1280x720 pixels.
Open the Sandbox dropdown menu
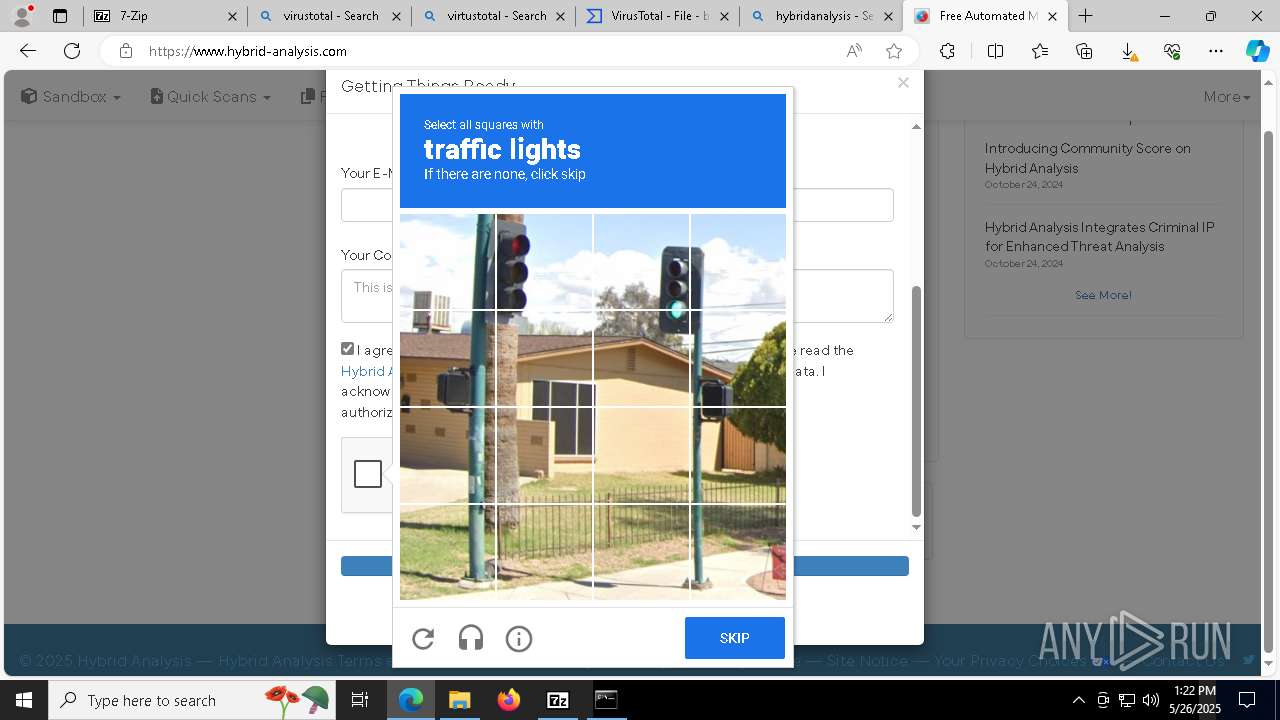click(71, 96)
